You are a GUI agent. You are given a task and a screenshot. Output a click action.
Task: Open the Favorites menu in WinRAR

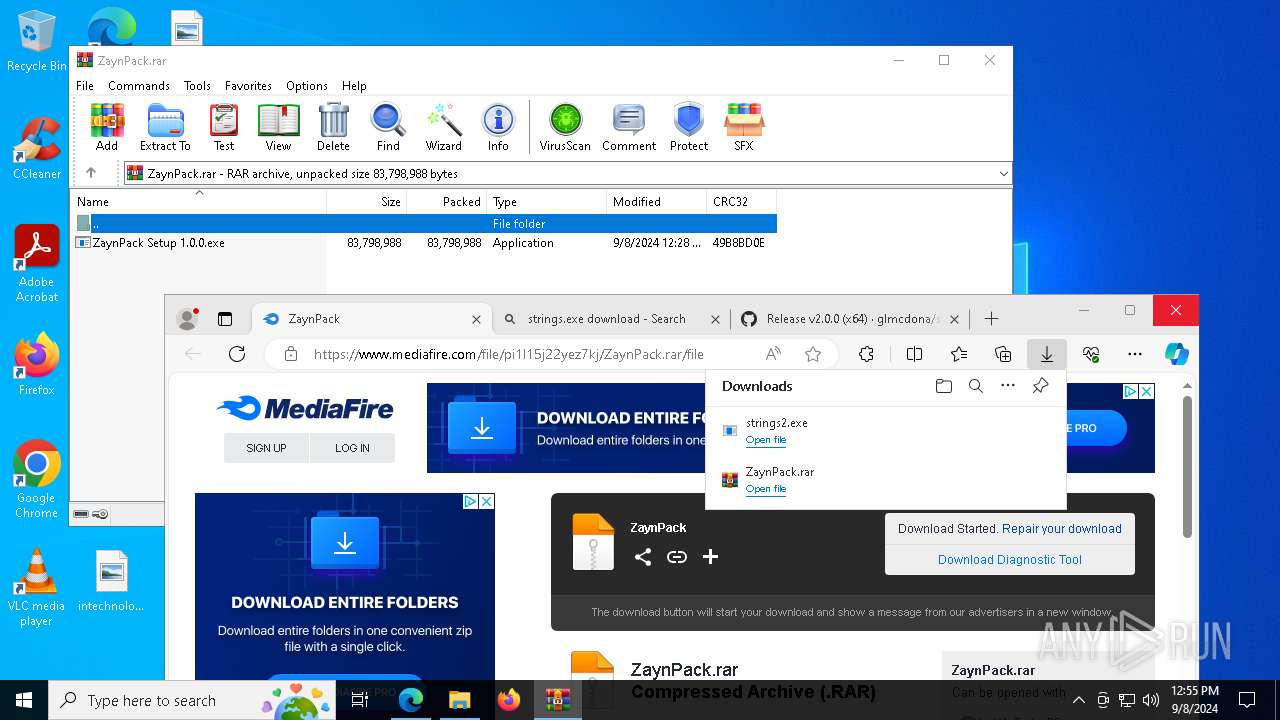248,86
